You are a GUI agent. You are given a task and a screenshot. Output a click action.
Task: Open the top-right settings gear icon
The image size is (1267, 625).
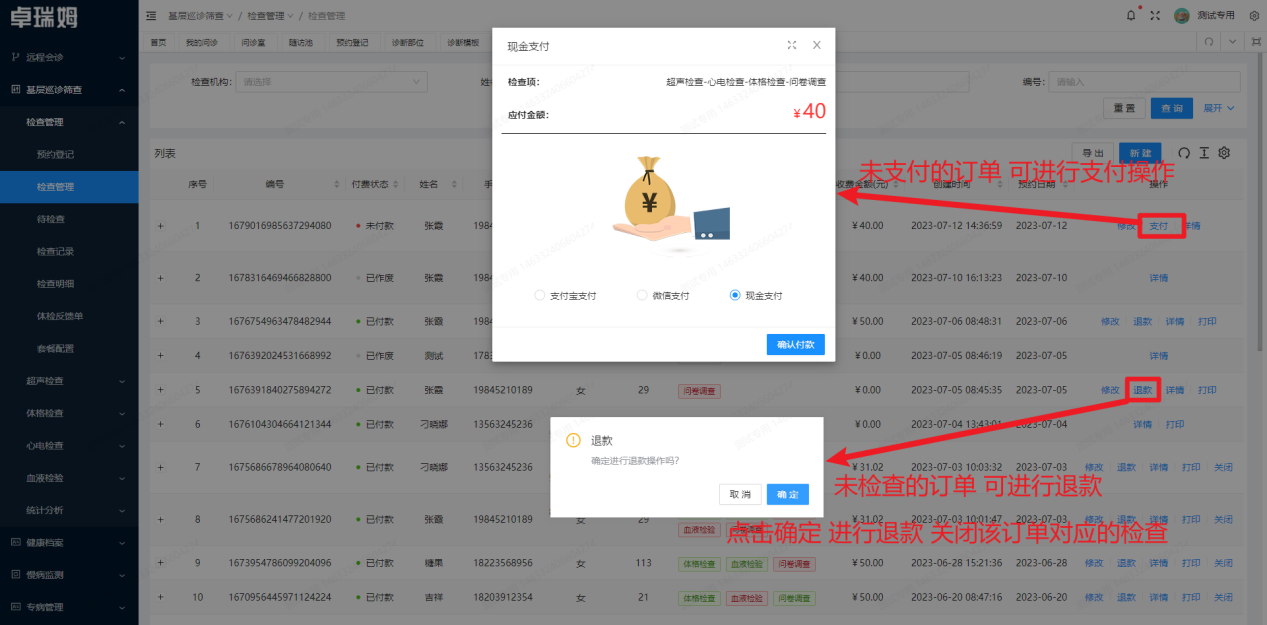[1254, 15]
